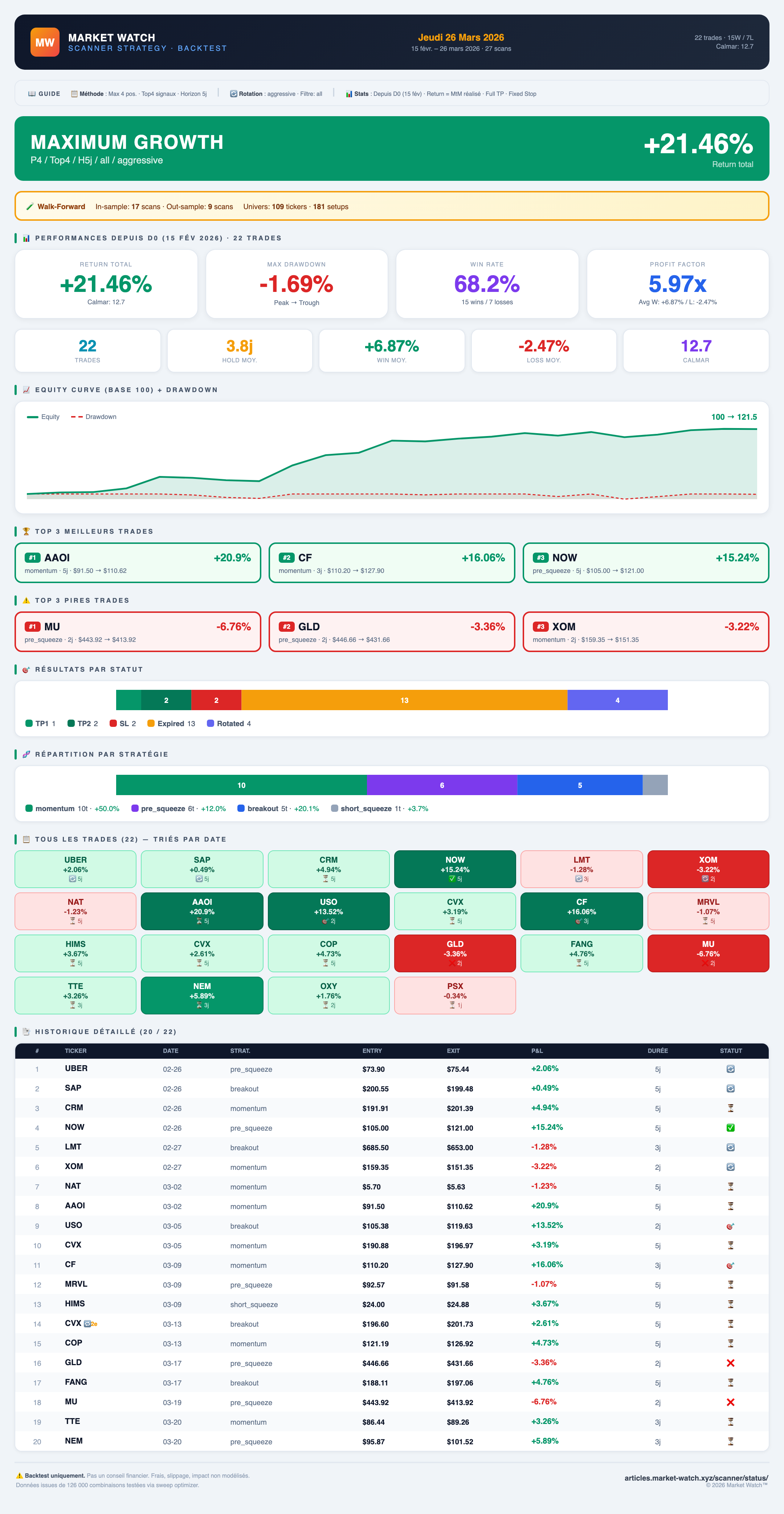Open the MU worst trade card
This screenshot has height=1514, width=784.
(138, 632)
